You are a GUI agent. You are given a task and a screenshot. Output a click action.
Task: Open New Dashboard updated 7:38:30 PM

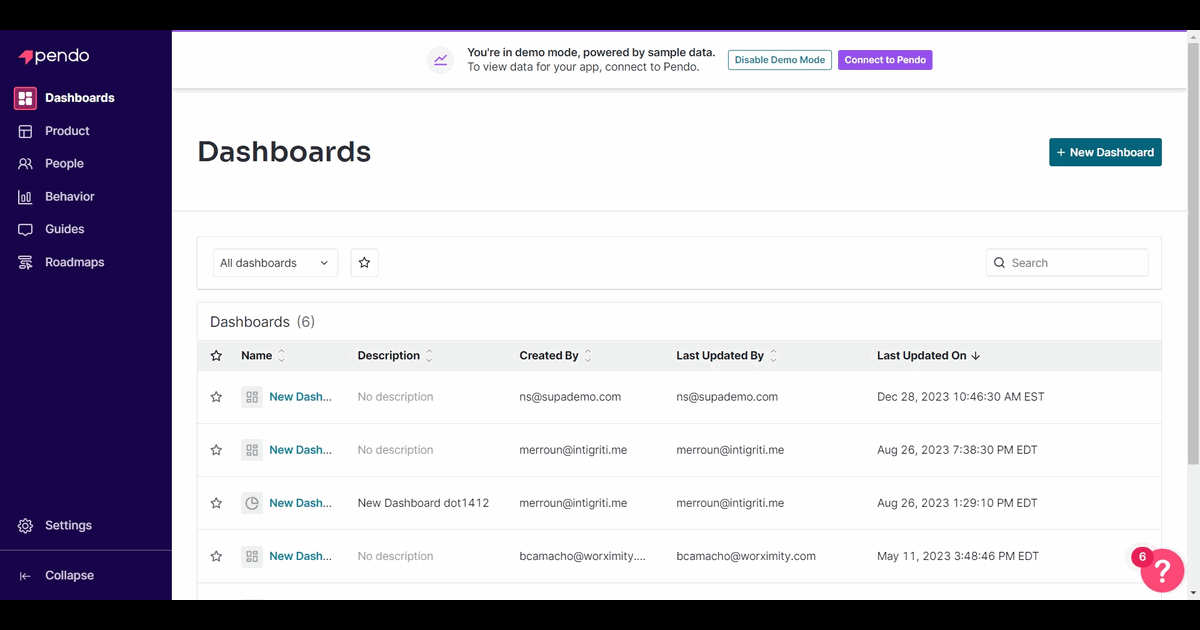(x=300, y=450)
